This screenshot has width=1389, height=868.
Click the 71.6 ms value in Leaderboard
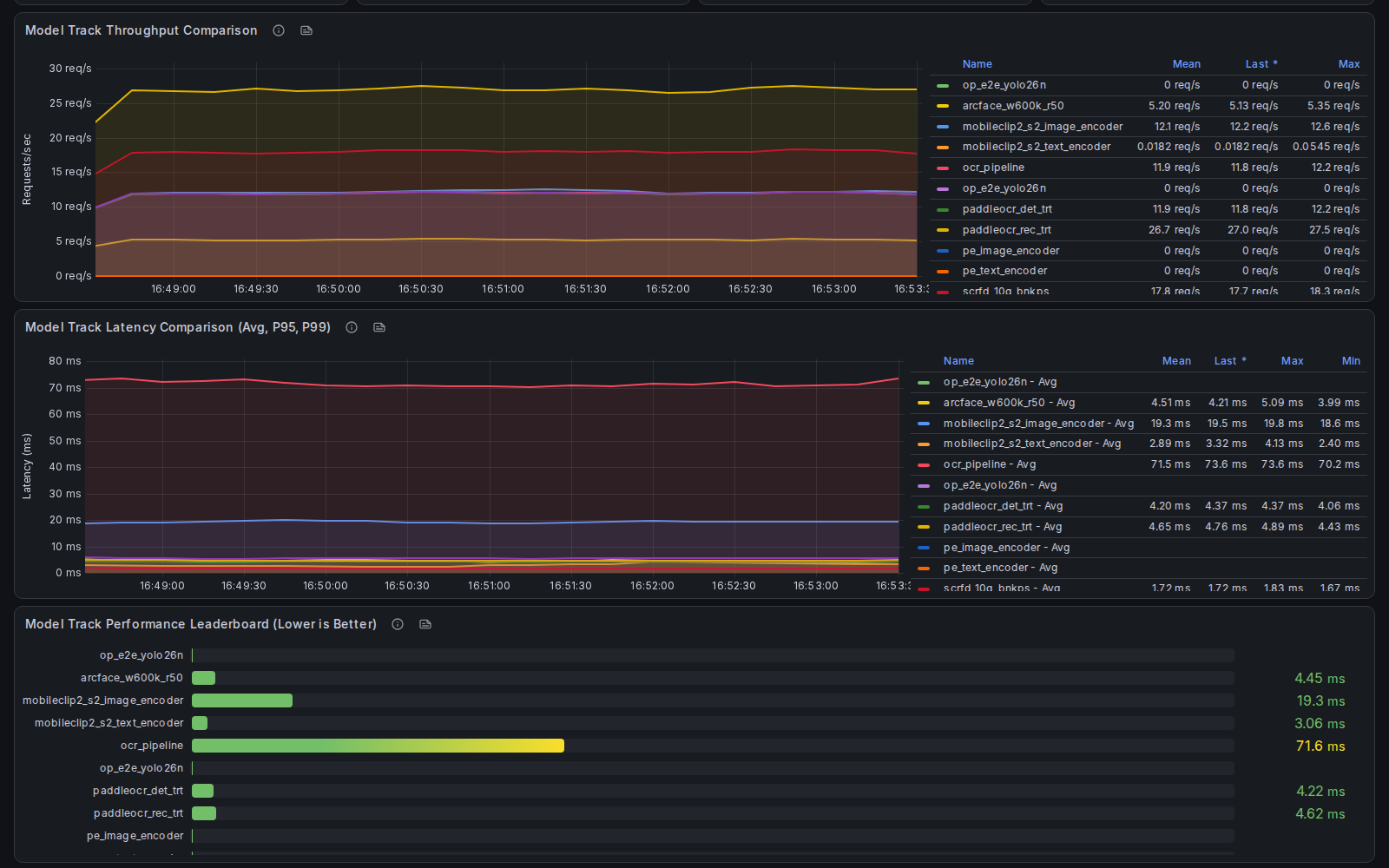1320,746
